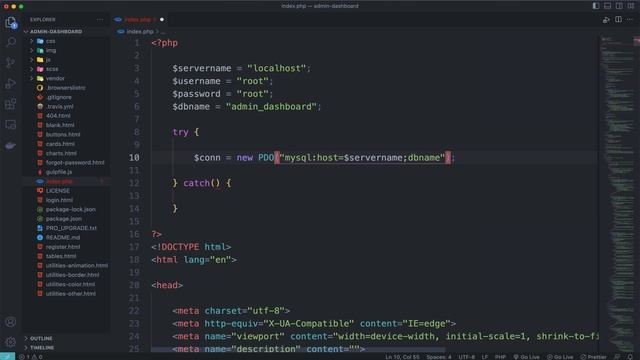Go to line via Ln 10, Col 55
Screen dimensions: 640x360
coord(402,357)
